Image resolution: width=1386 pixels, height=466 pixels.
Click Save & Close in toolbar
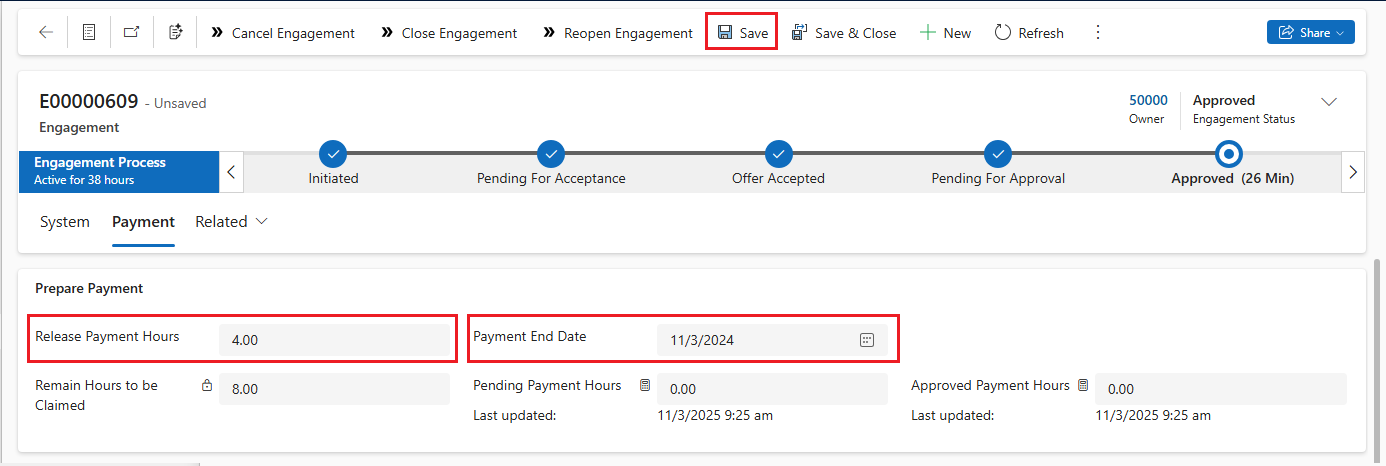point(843,33)
